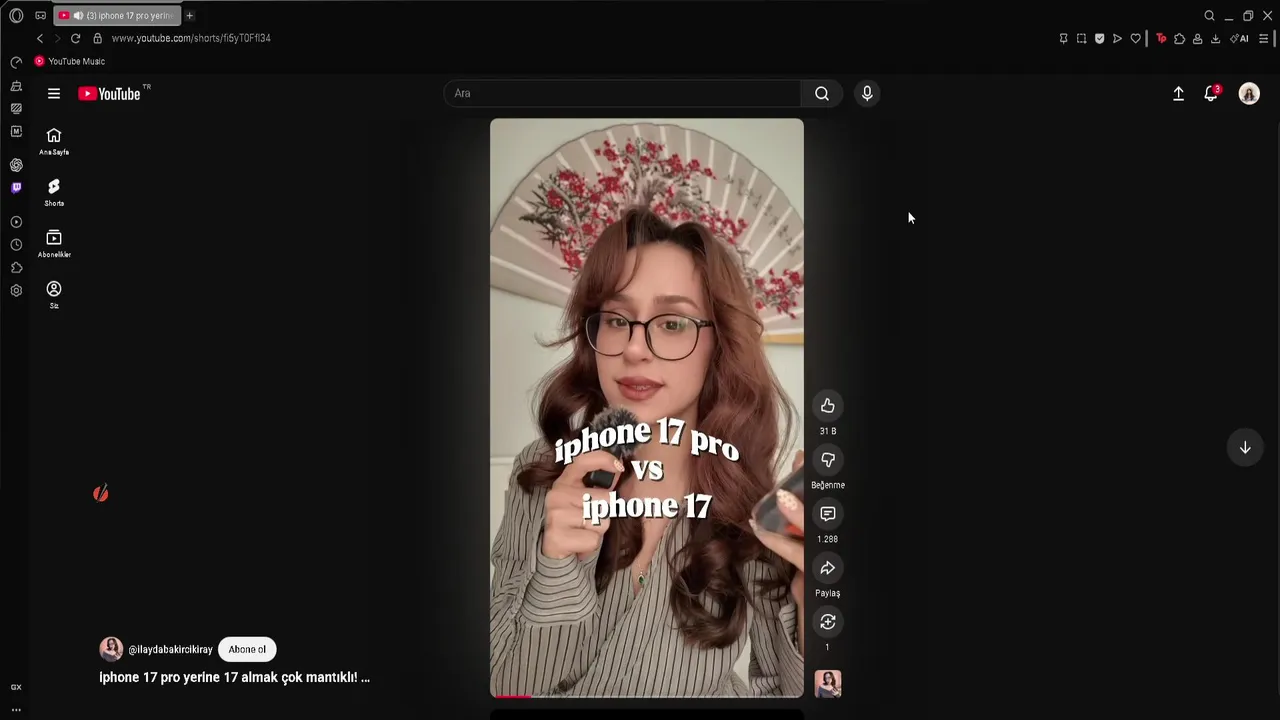This screenshot has width=1280, height=720.
Task: Bookmark page with heart icon
Action: pos(1135,38)
